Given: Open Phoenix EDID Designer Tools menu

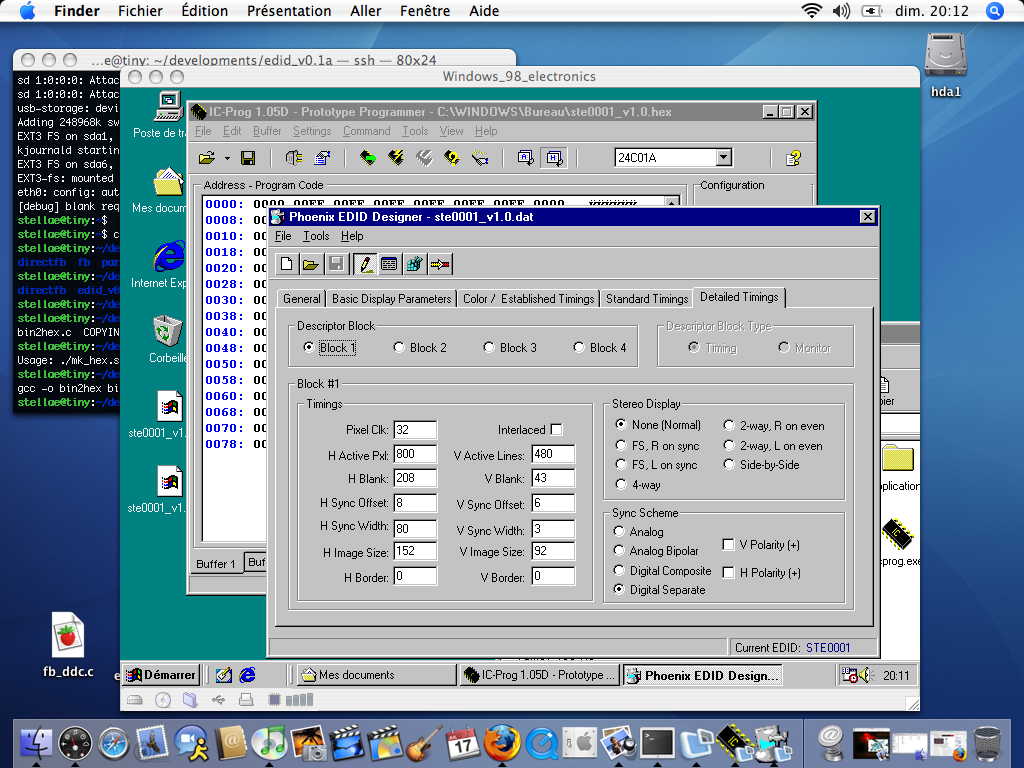Looking at the screenshot, I should pos(316,236).
